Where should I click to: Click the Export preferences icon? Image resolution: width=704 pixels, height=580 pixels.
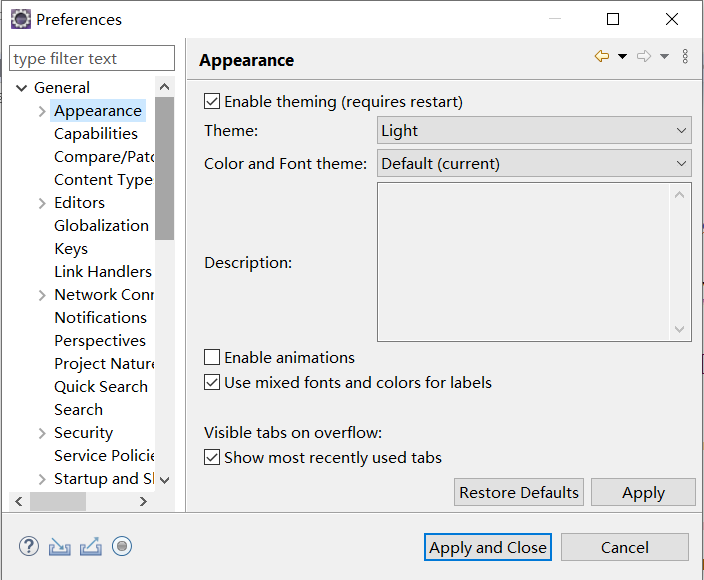click(x=91, y=547)
